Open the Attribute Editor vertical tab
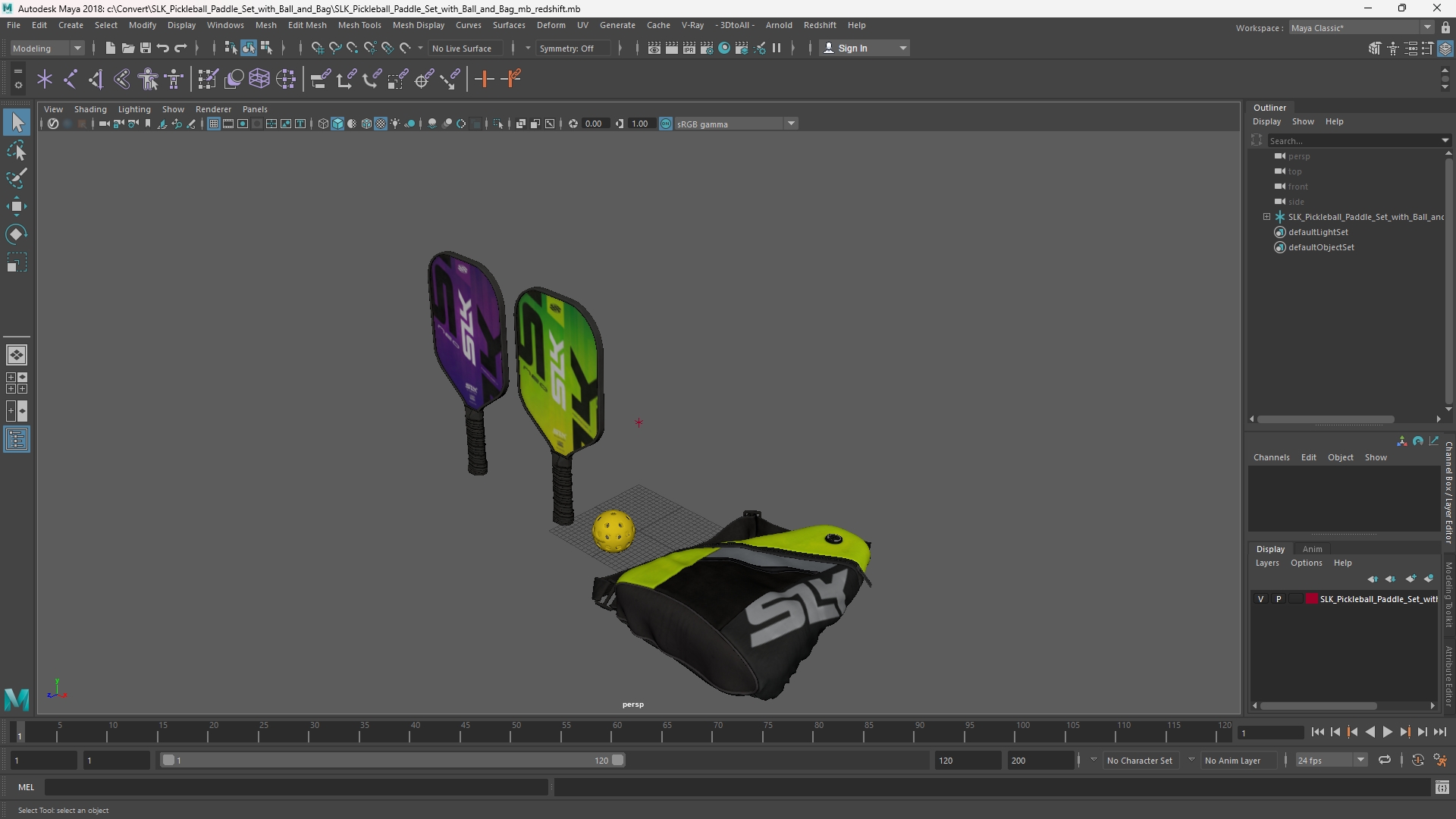This screenshot has width=1456, height=819. (1448, 676)
